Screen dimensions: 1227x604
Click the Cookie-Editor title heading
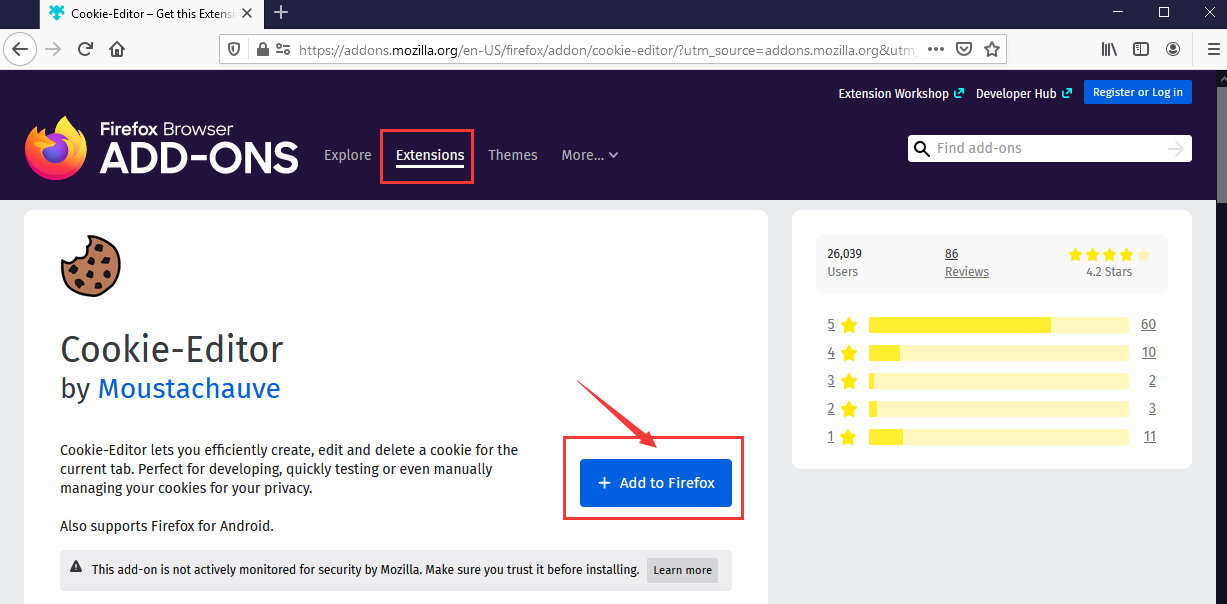[x=172, y=349]
